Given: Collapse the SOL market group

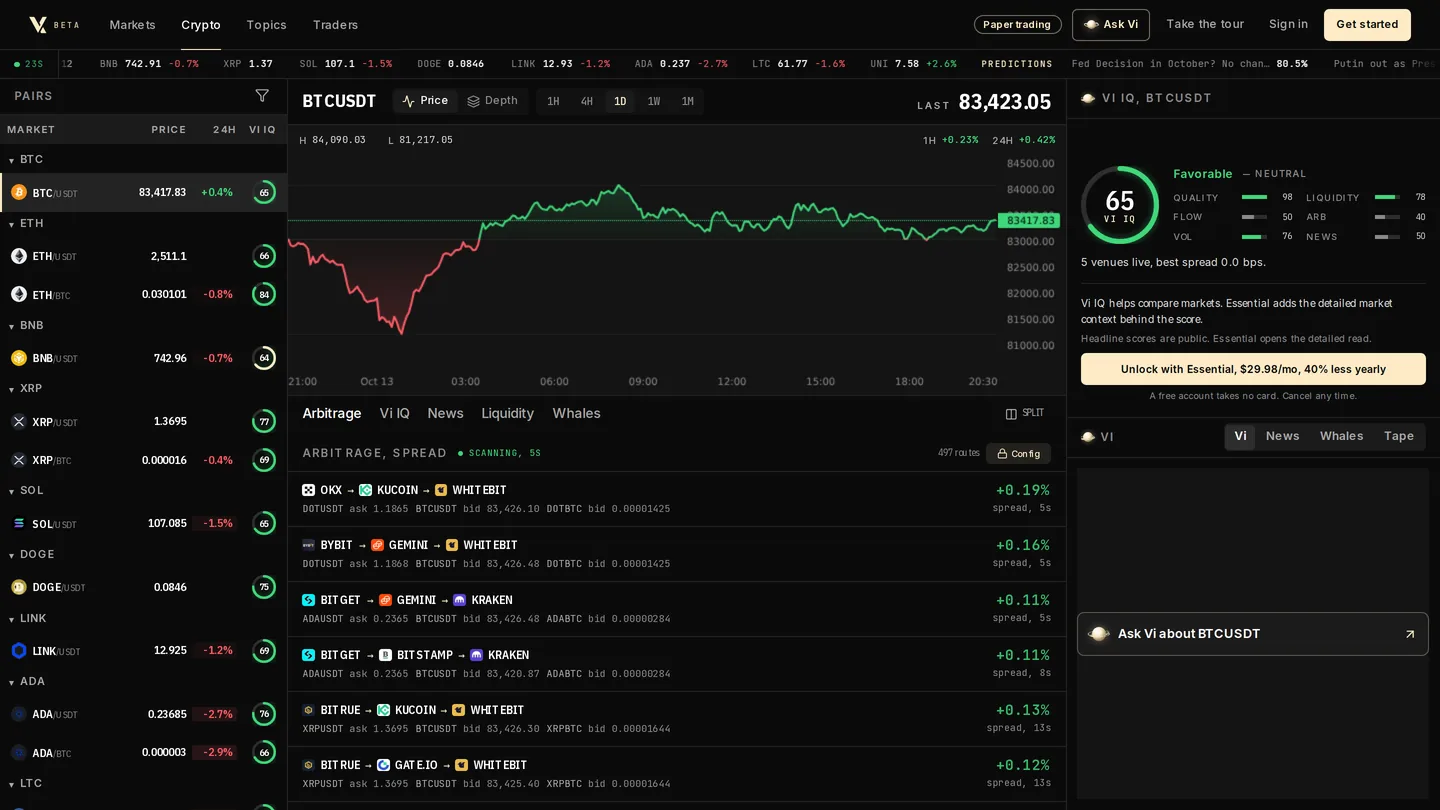Looking at the screenshot, I should click(x=26, y=491).
